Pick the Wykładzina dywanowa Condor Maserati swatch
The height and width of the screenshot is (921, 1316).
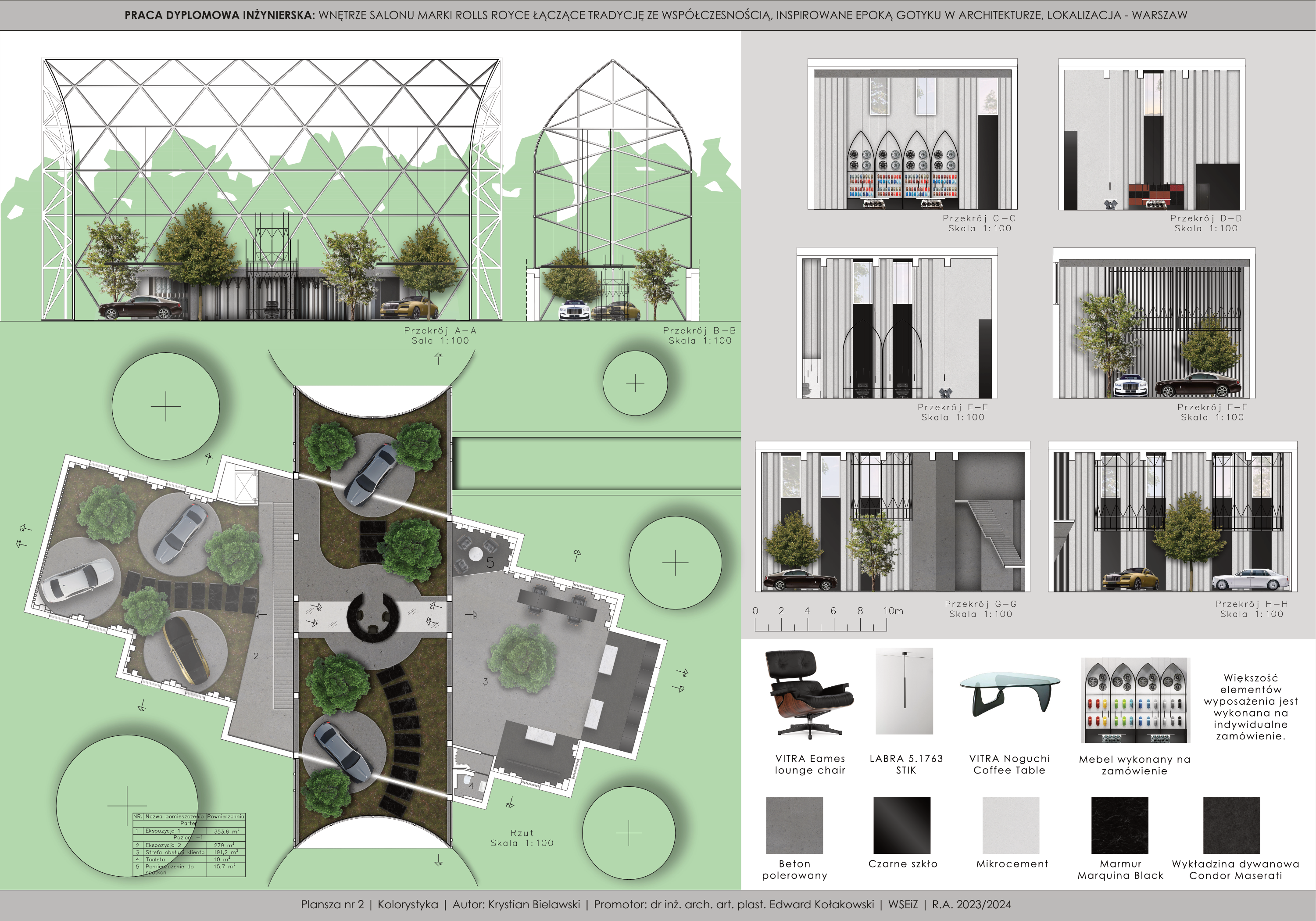[1232, 824]
